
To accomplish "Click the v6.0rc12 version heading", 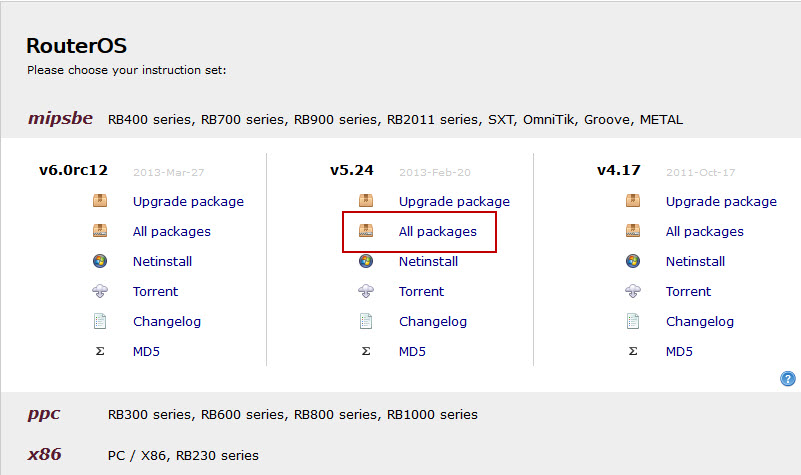I will click(x=74, y=170).
